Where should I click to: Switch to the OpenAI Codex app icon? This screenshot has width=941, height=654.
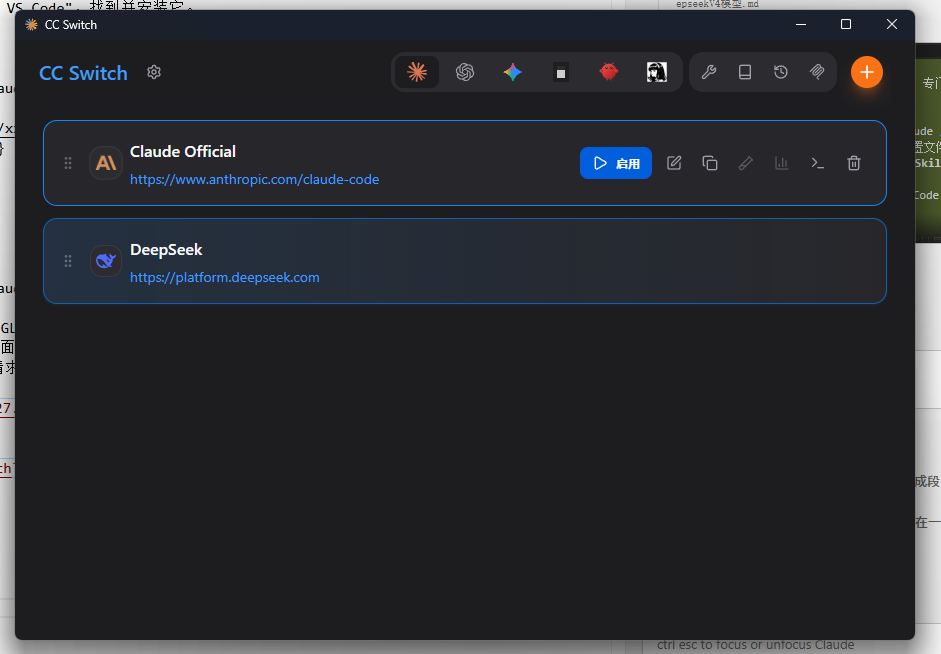[465, 73]
